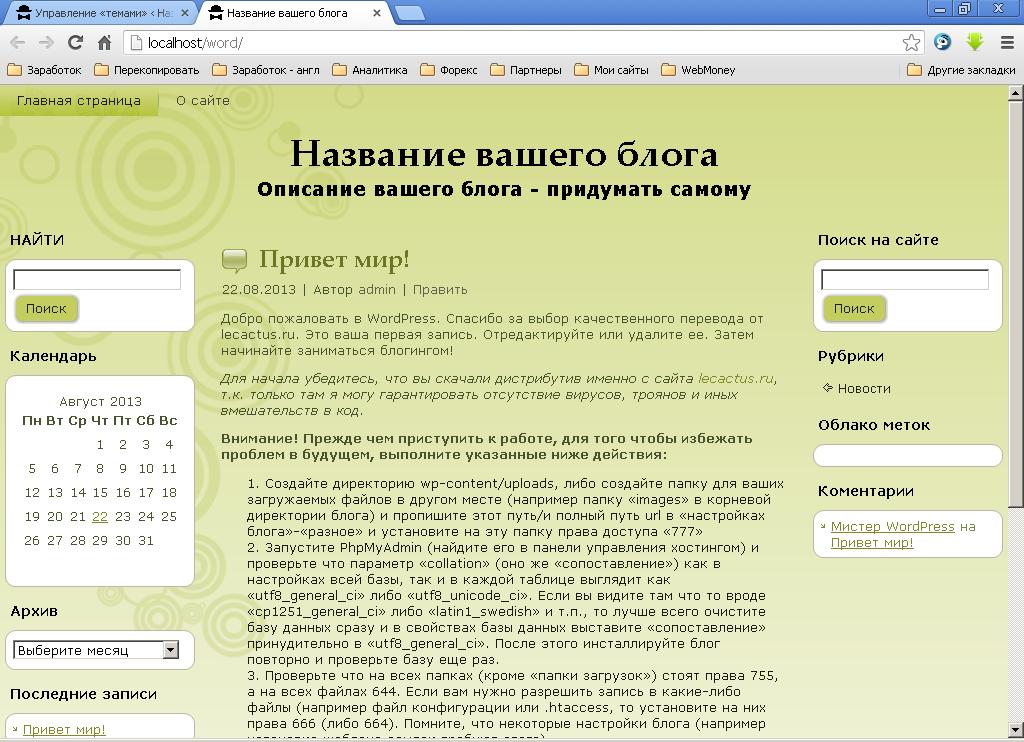1024x742 pixels.
Task: Click the comment bubble icon beside 'Привет мир!'
Action: tap(234, 260)
